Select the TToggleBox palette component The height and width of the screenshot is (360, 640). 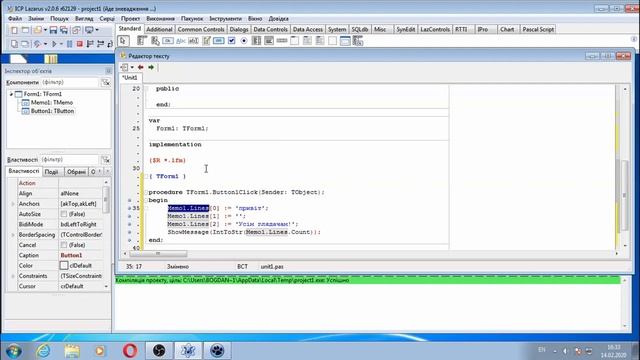tap(219, 41)
